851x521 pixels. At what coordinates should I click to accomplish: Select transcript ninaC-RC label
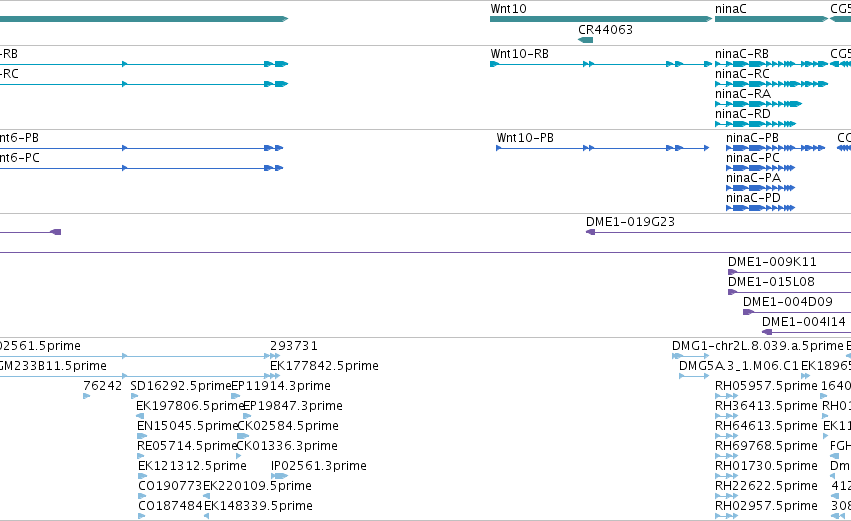742,74
